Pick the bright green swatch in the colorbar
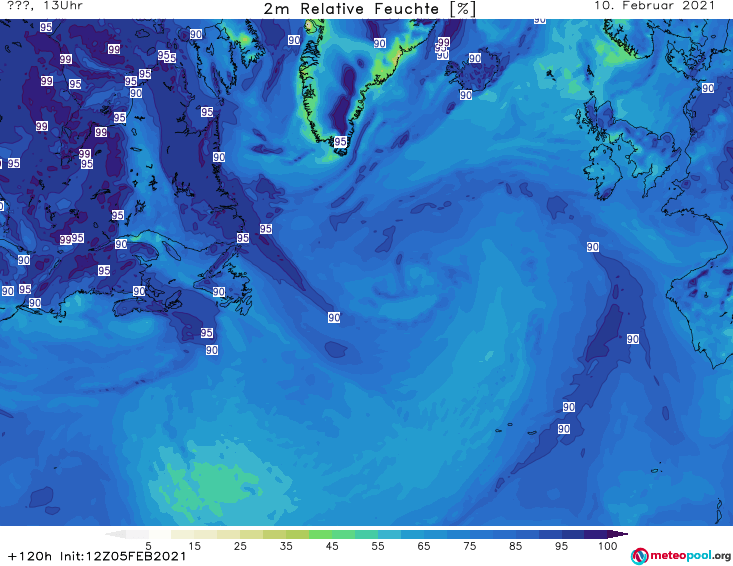This screenshot has height=566, width=733. [x=320, y=534]
